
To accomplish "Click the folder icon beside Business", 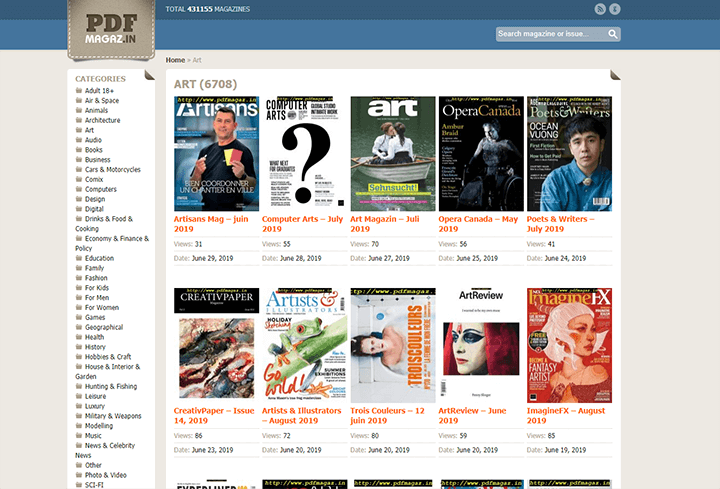I will (x=79, y=159).
